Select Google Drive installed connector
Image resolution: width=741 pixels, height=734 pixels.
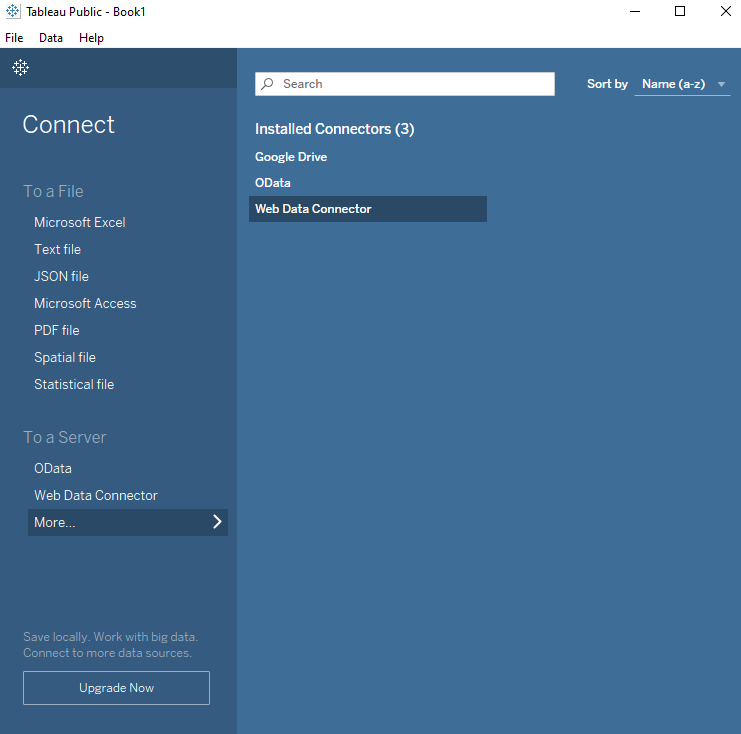pyautogui.click(x=291, y=157)
